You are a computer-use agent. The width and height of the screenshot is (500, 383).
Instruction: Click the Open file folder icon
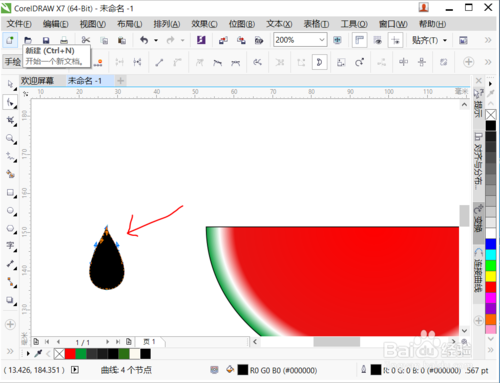coord(28,40)
